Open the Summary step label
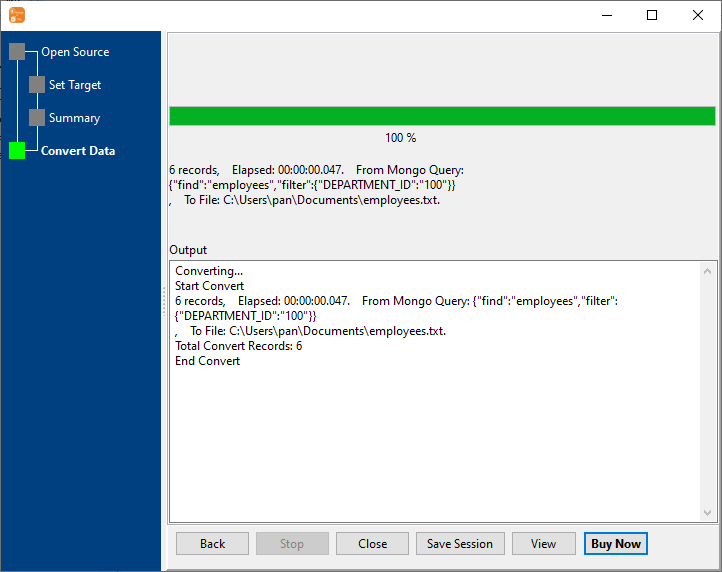Image resolution: width=722 pixels, height=572 pixels. (x=74, y=118)
